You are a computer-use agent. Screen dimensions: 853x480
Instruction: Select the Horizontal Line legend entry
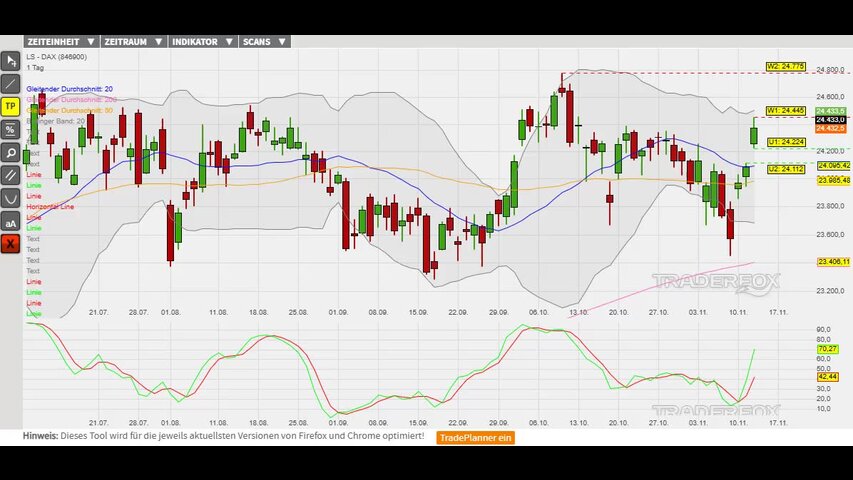[x=49, y=206]
